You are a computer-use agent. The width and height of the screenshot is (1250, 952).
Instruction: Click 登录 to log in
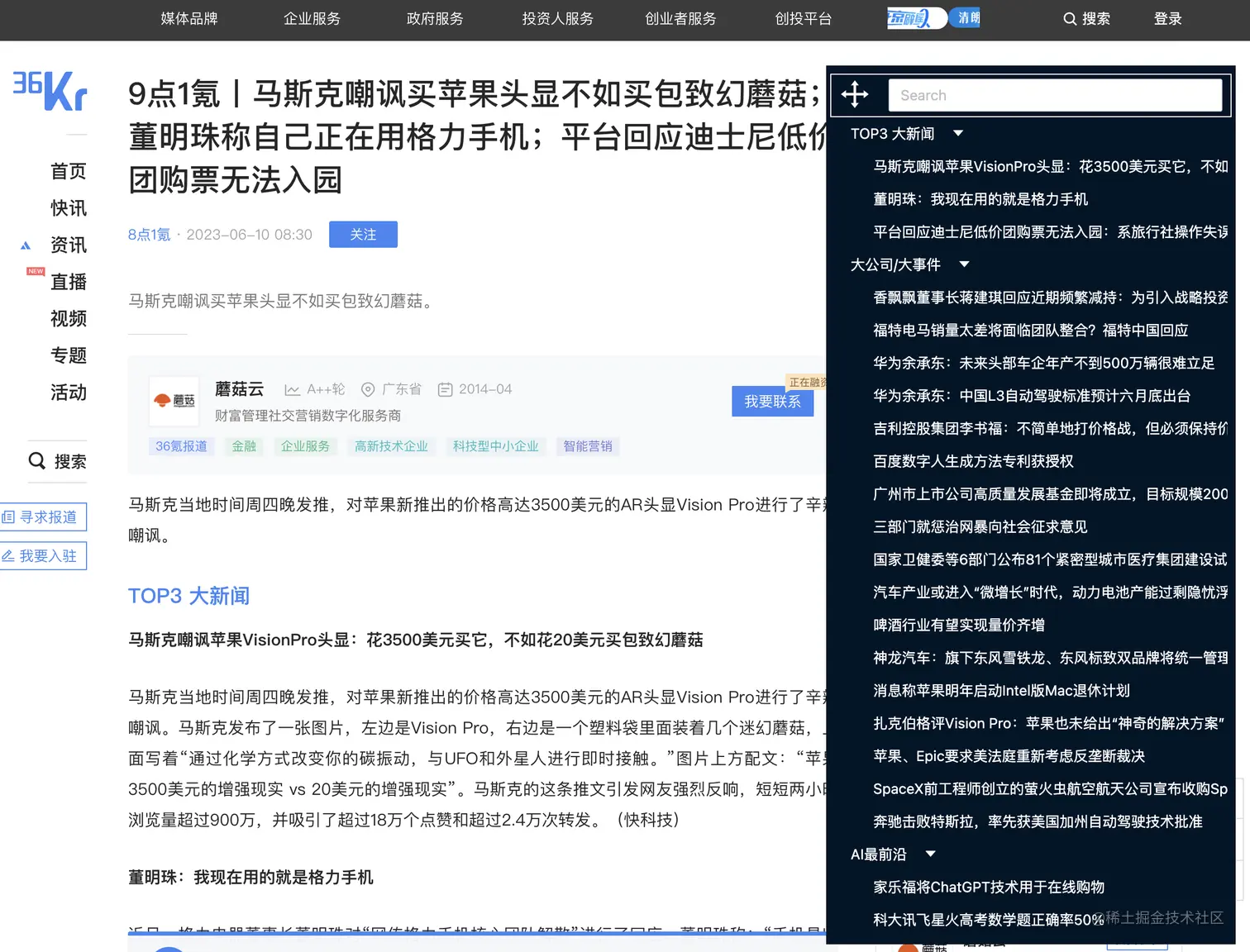[1167, 18]
